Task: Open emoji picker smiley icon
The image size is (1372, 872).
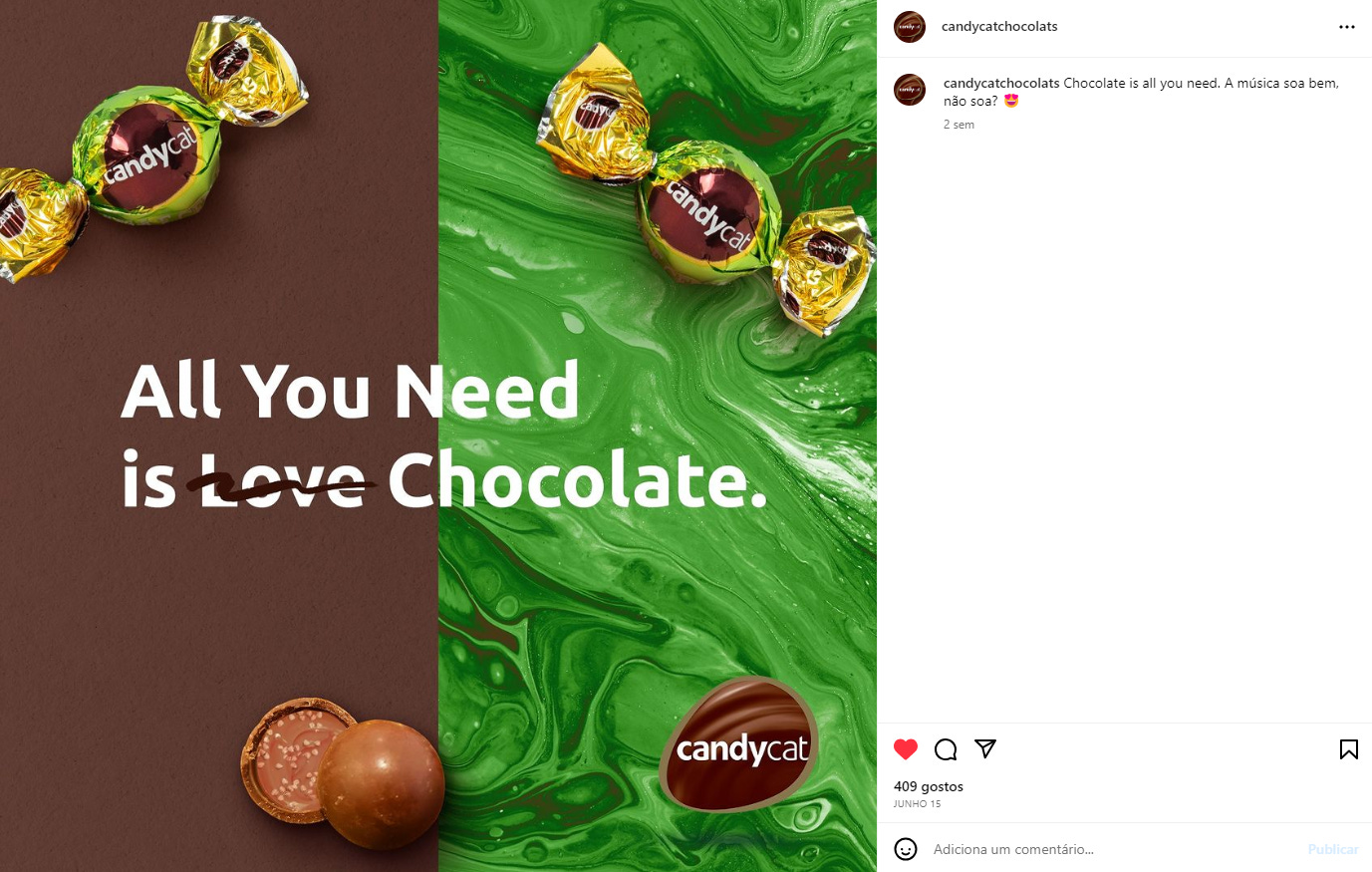Action: pyautogui.click(x=906, y=849)
